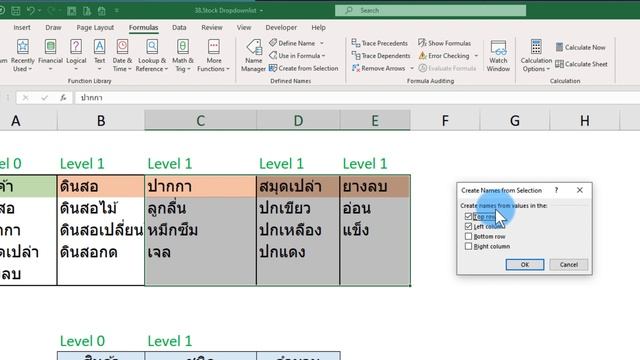Viewport: 640px width, 360px height.
Task: Open the file name dropdown in title bar
Action: click(x=261, y=11)
